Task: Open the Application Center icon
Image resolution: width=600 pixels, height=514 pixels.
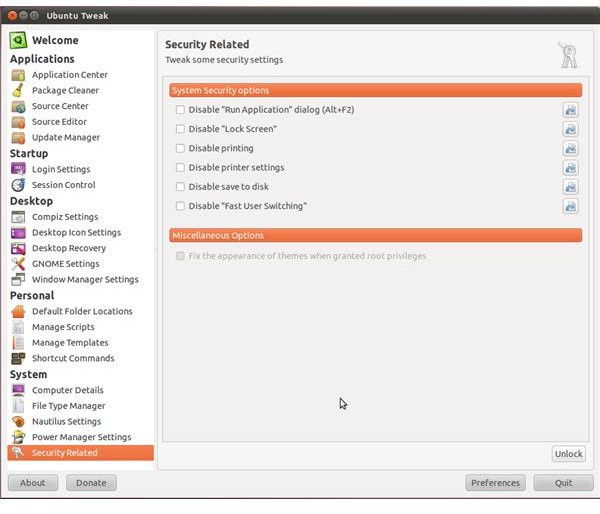Action: pyautogui.click(x=18, y=75)
